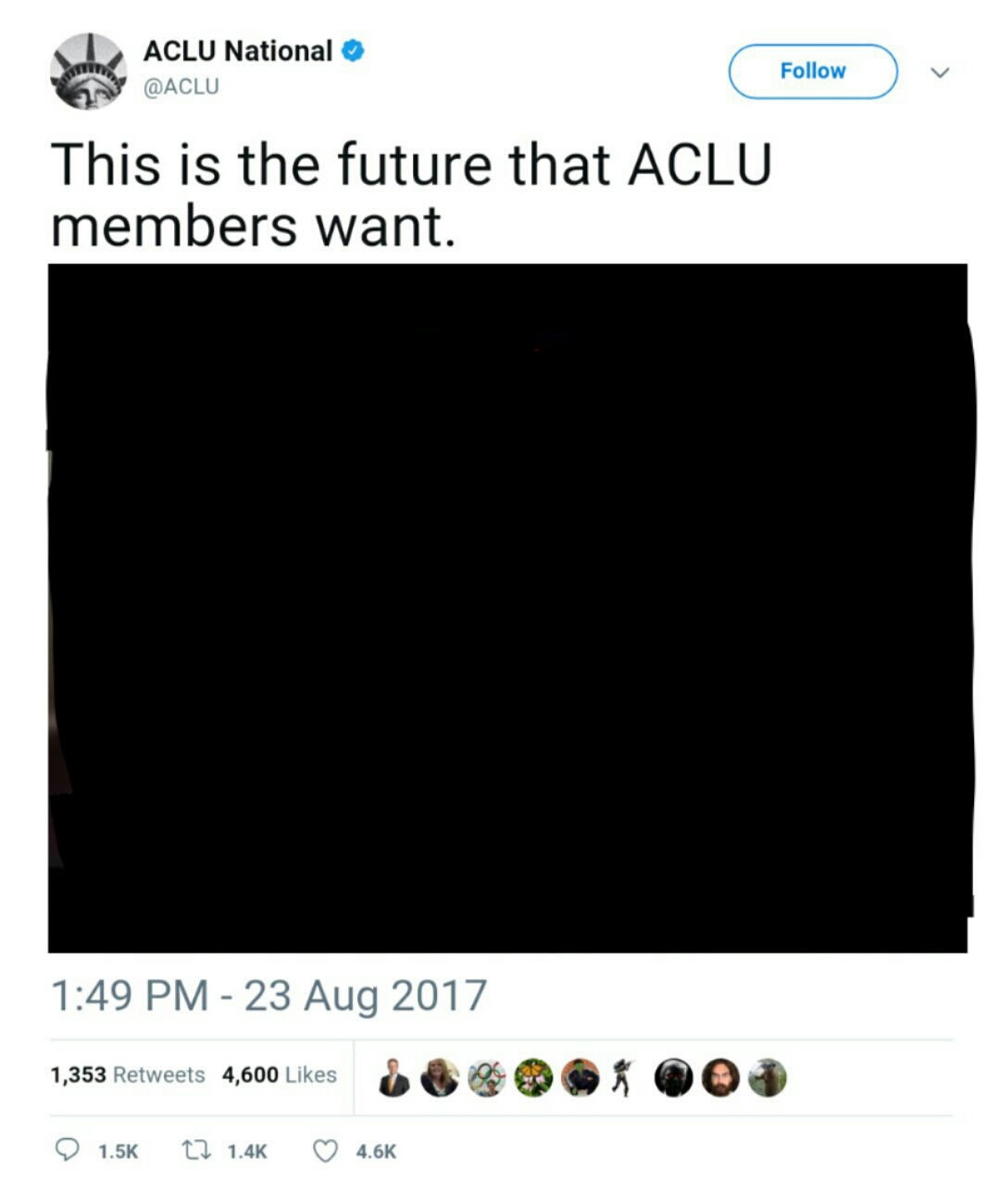Click the reply speech bubble icon
The image size is (999, 1204).
coord(67,1150)
